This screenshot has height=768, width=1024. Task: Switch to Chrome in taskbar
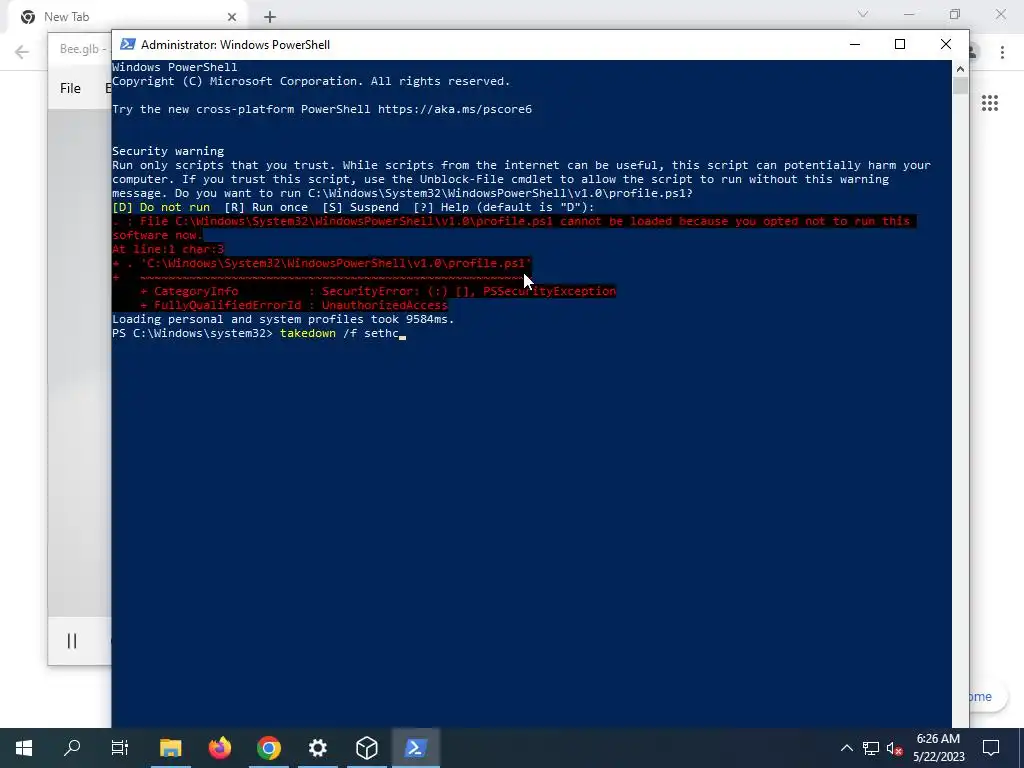point(268,748)
